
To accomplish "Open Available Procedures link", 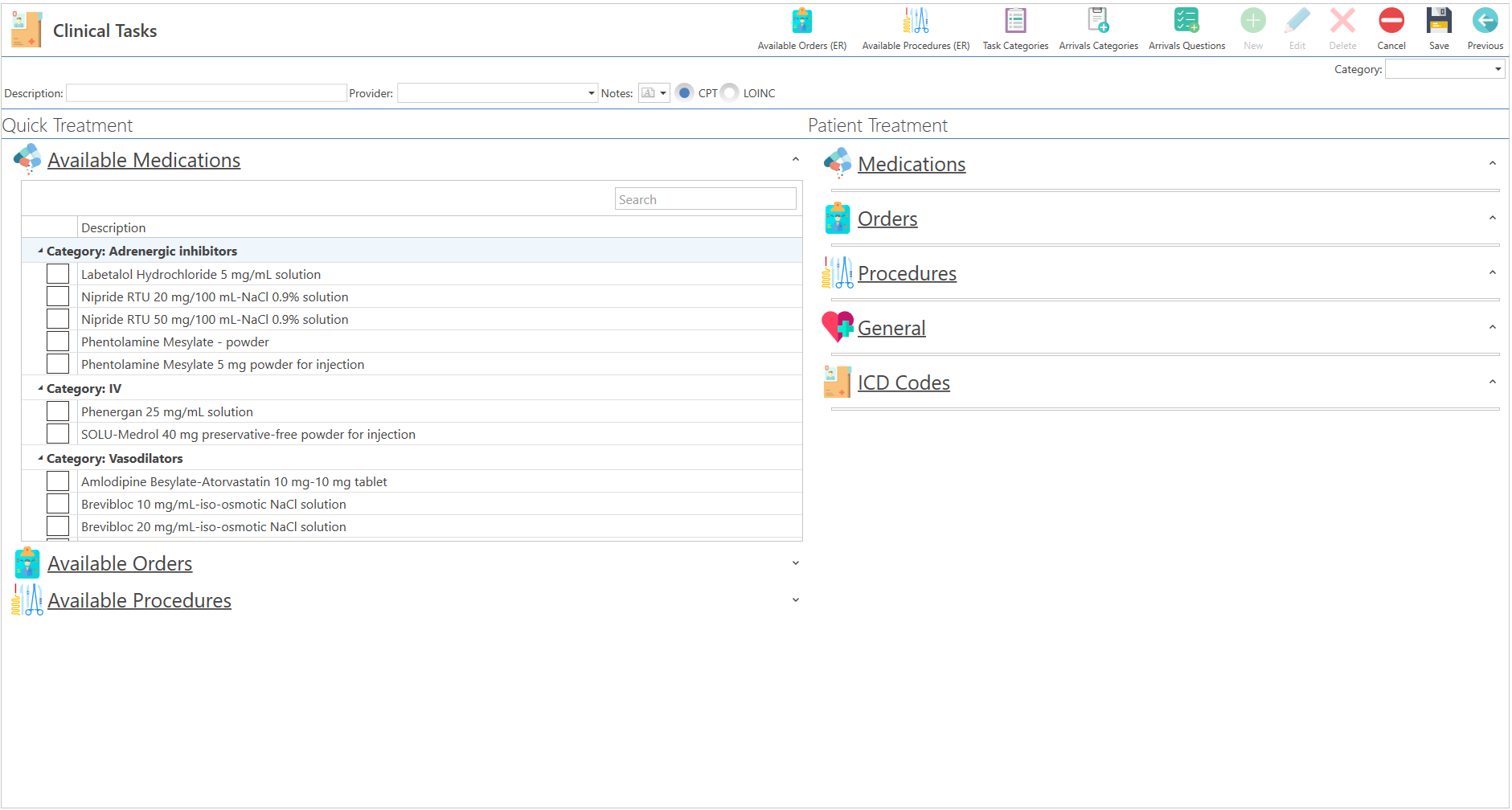I will click(139, 600).
